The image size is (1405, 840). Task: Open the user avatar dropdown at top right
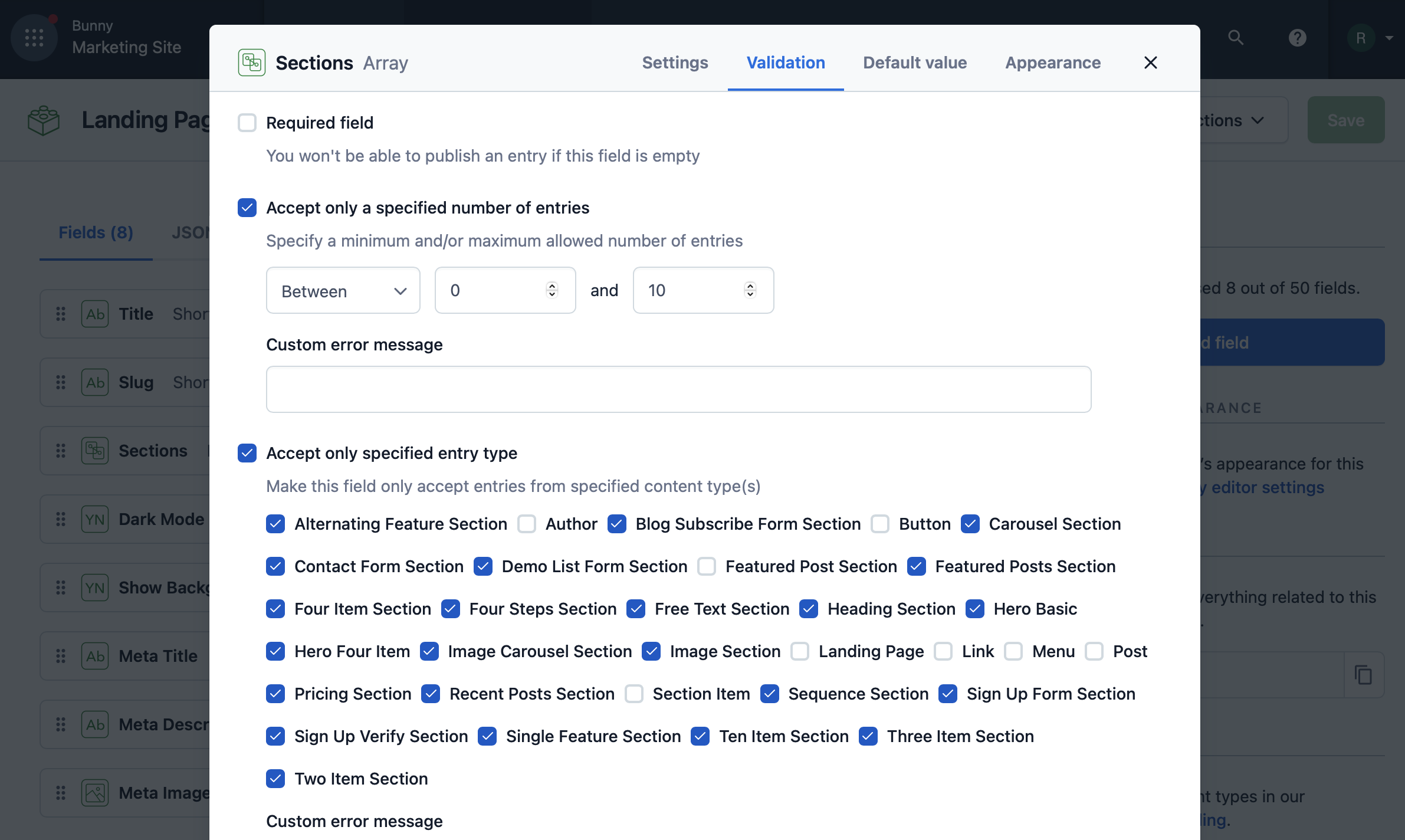[1371, 38]
